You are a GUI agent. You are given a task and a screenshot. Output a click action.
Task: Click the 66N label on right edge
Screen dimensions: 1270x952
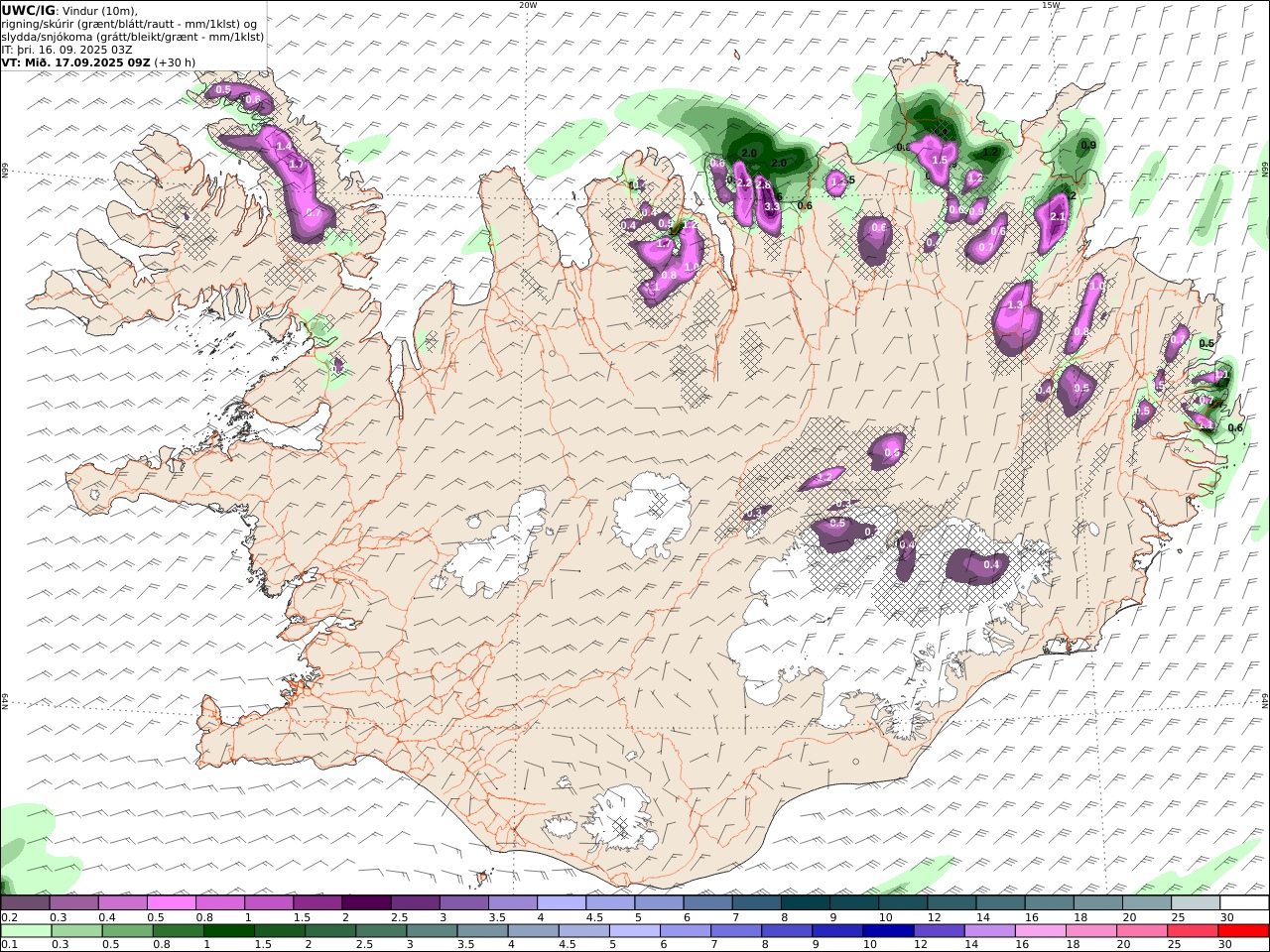click(1265, 171)
